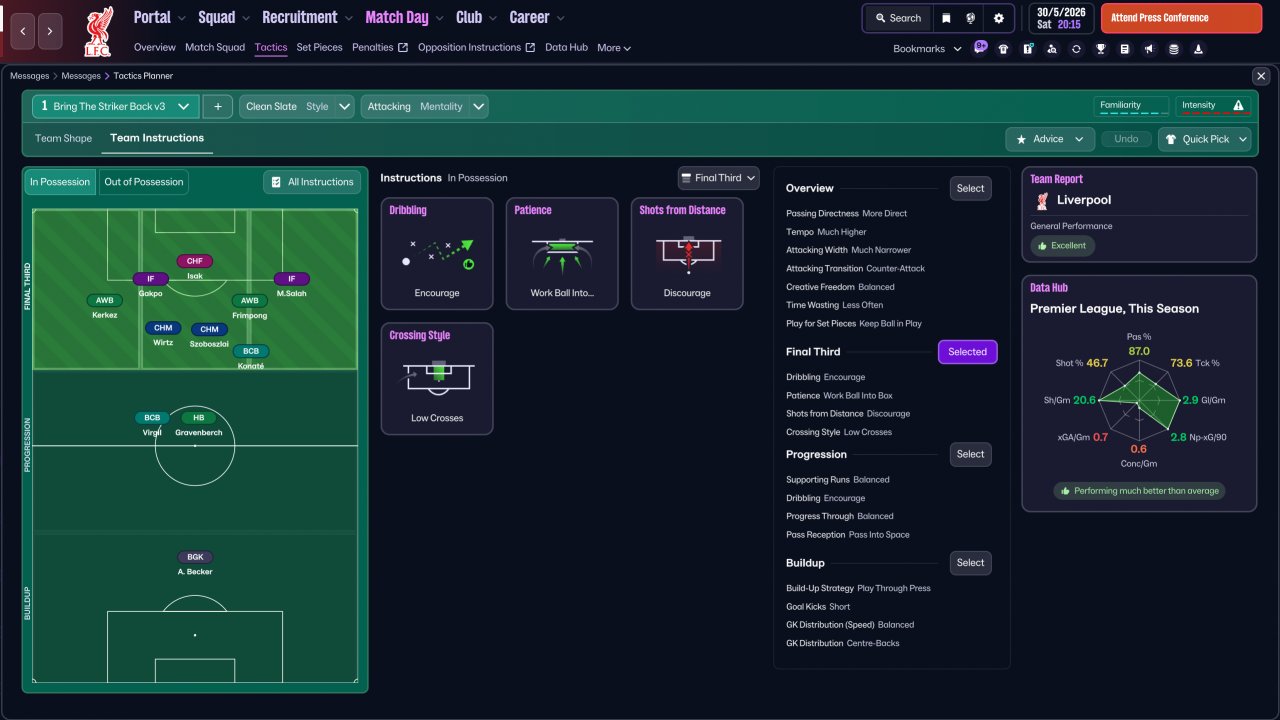Toggle the All Instructions view
The width and height of the screenshot is (1280, 720).
(x=312, y=182)
